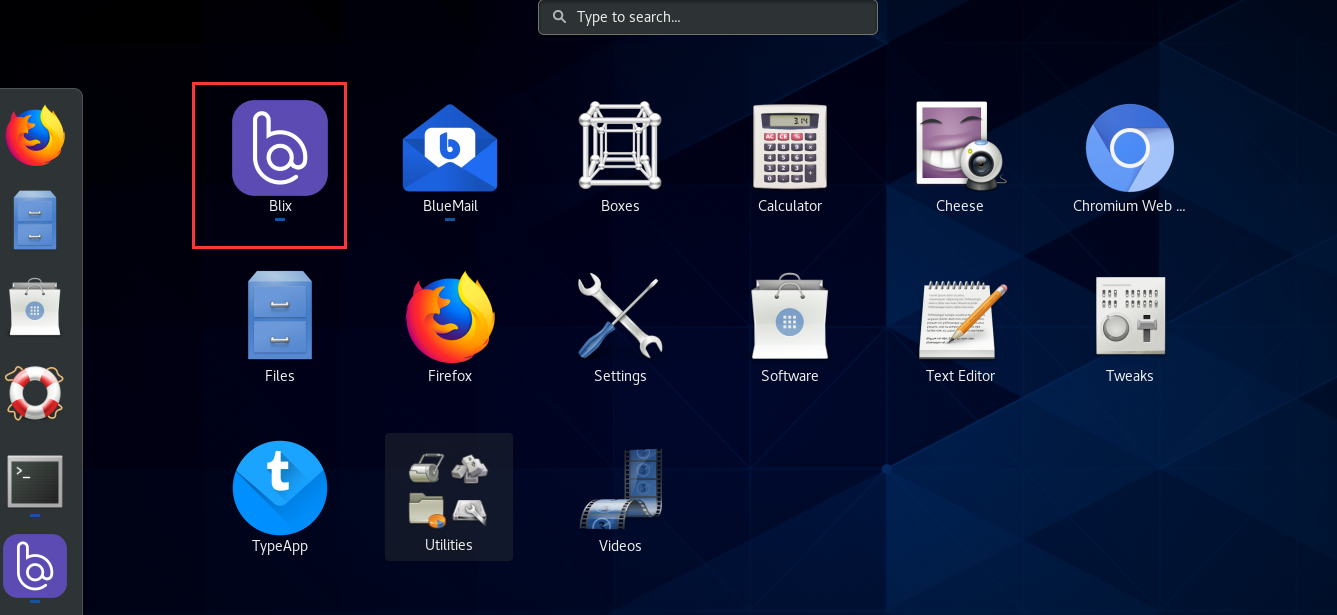This screenshot has width=1337, height=615.
Task: Open Terminal from the dock
Action: pos(35,481)
